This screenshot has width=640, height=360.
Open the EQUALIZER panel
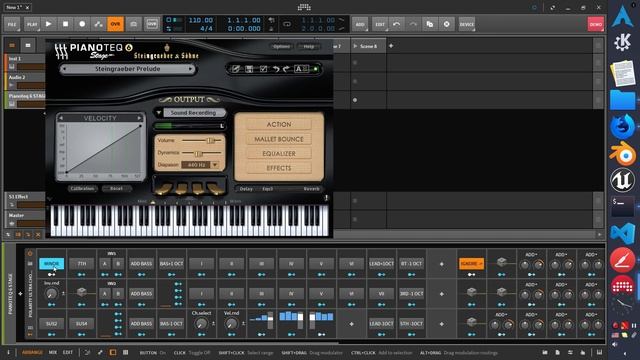click(x=279, y=154)
